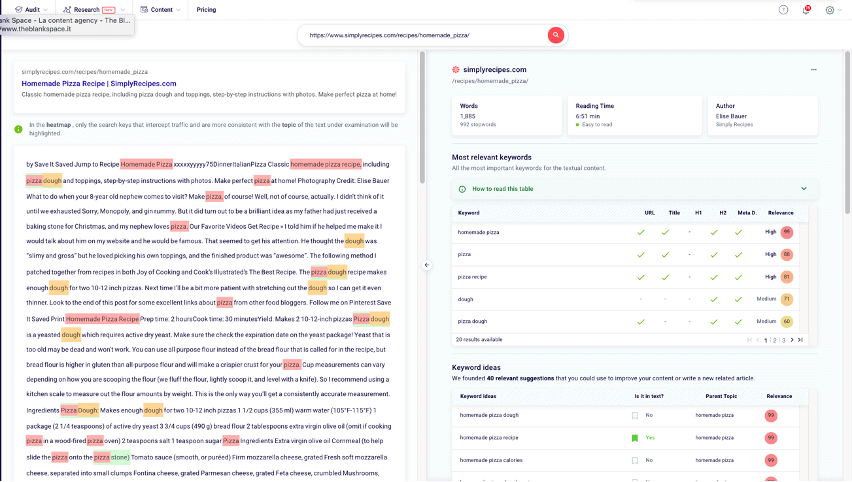Toggle bookmark for homemade pizza calories
852x482 pixels.
click(635, 460)
